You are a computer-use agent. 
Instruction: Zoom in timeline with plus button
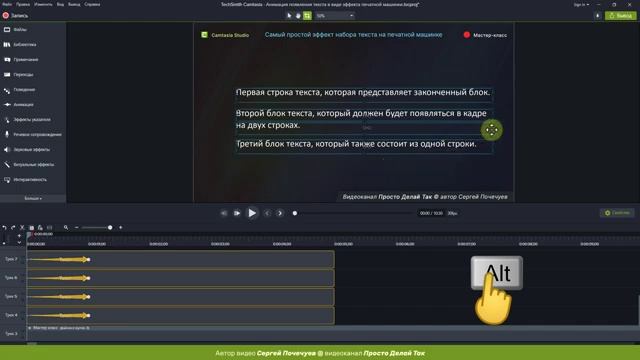pyautogui.click(x=120, y=227)
